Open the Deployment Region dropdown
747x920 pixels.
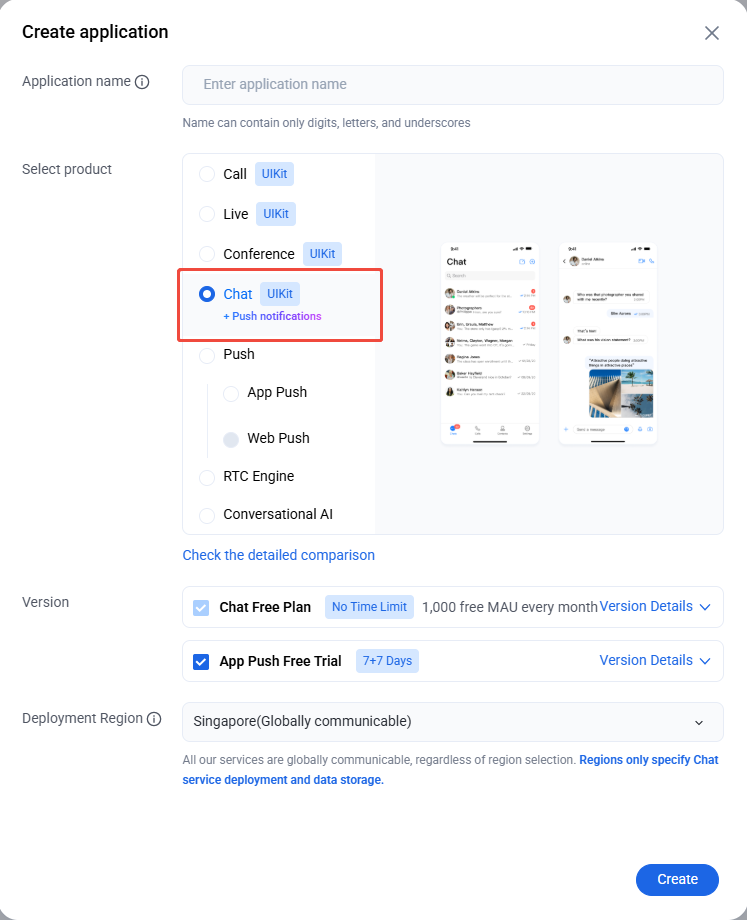pyautogui.click(x=452, y=722)
